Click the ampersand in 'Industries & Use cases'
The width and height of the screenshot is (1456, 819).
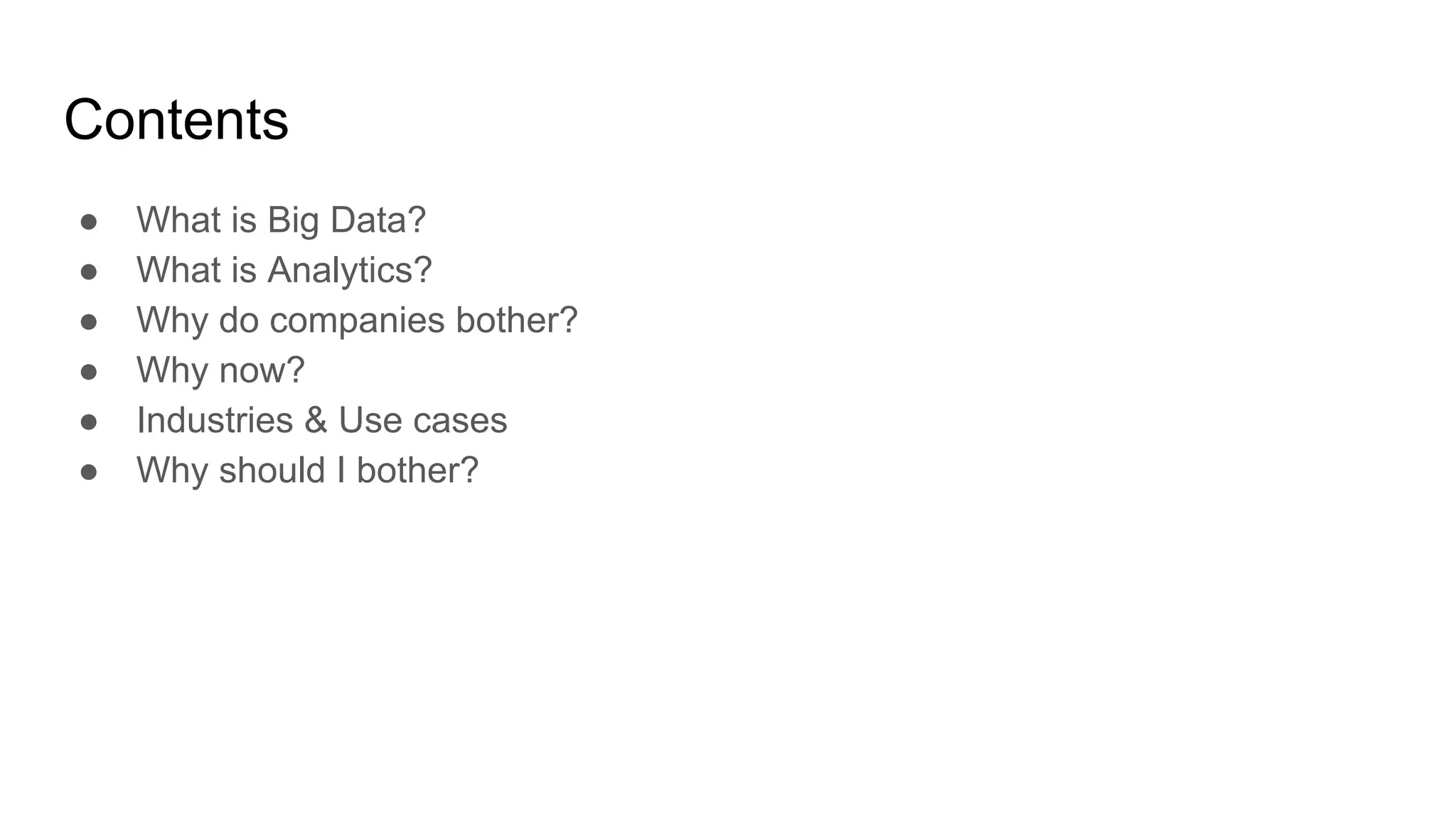(x=316, y=420)
